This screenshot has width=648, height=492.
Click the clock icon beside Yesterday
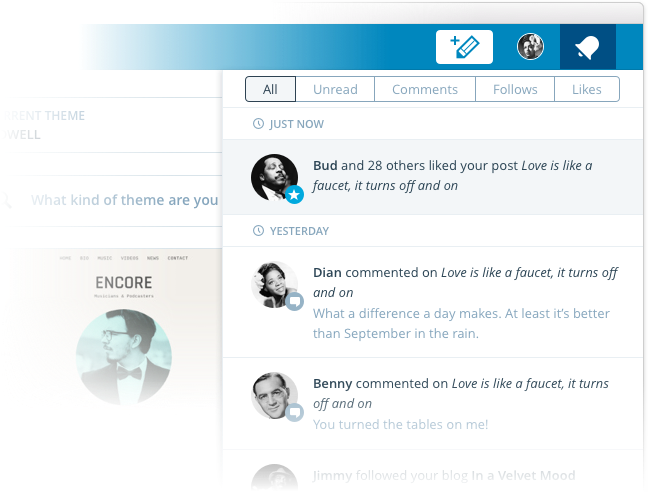click(258, 231)
